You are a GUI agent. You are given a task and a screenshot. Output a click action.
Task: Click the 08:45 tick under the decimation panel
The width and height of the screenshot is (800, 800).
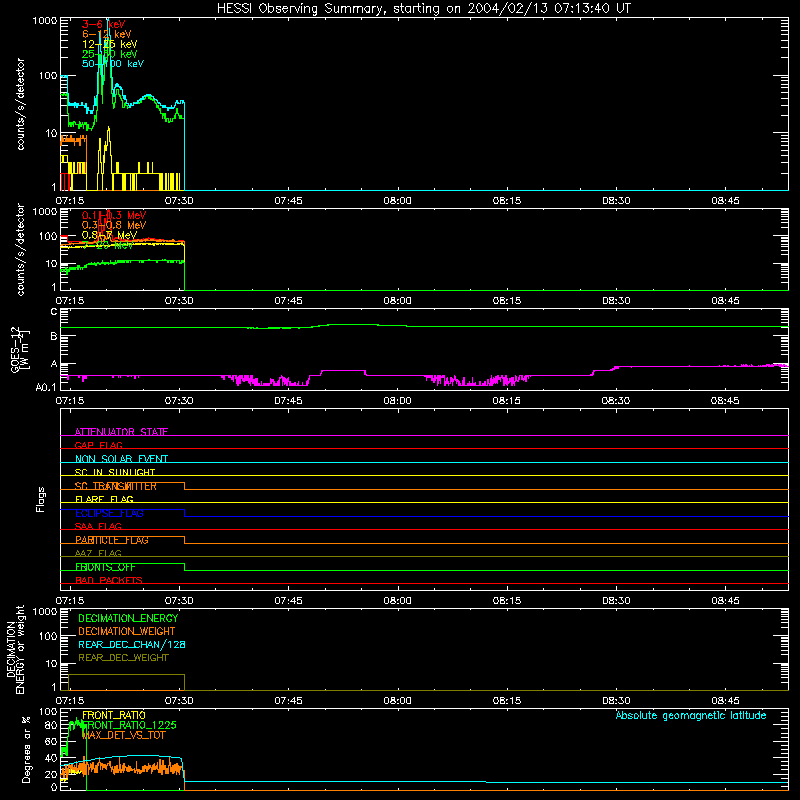click(725, 701)
